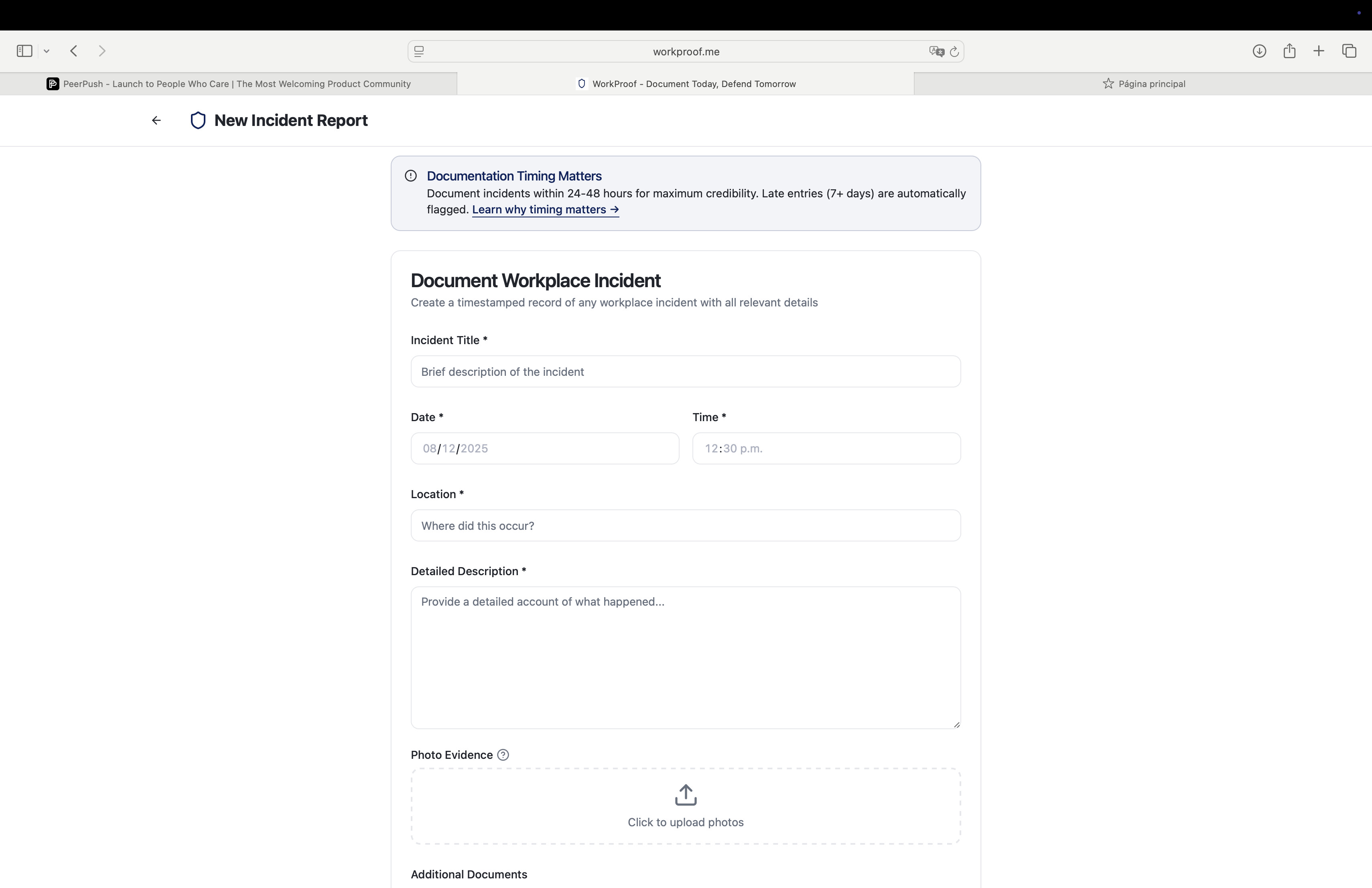Navigate back using the browser back arrow
Image resolution: width=1372 pixels, height=888 pixels.
point(74,51)
